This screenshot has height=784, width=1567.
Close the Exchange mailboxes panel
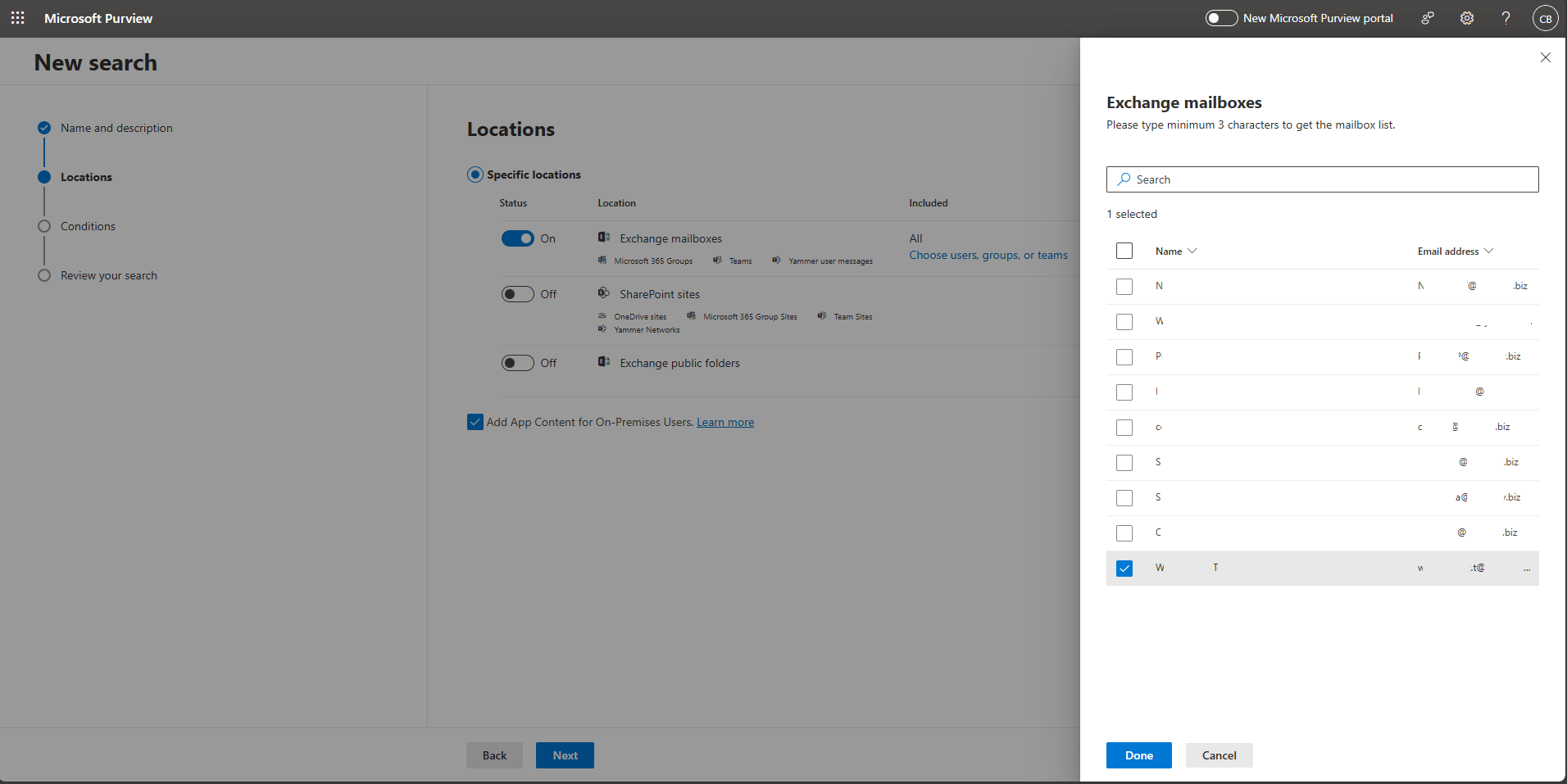pyautogui.click(x=1546, y=57)
